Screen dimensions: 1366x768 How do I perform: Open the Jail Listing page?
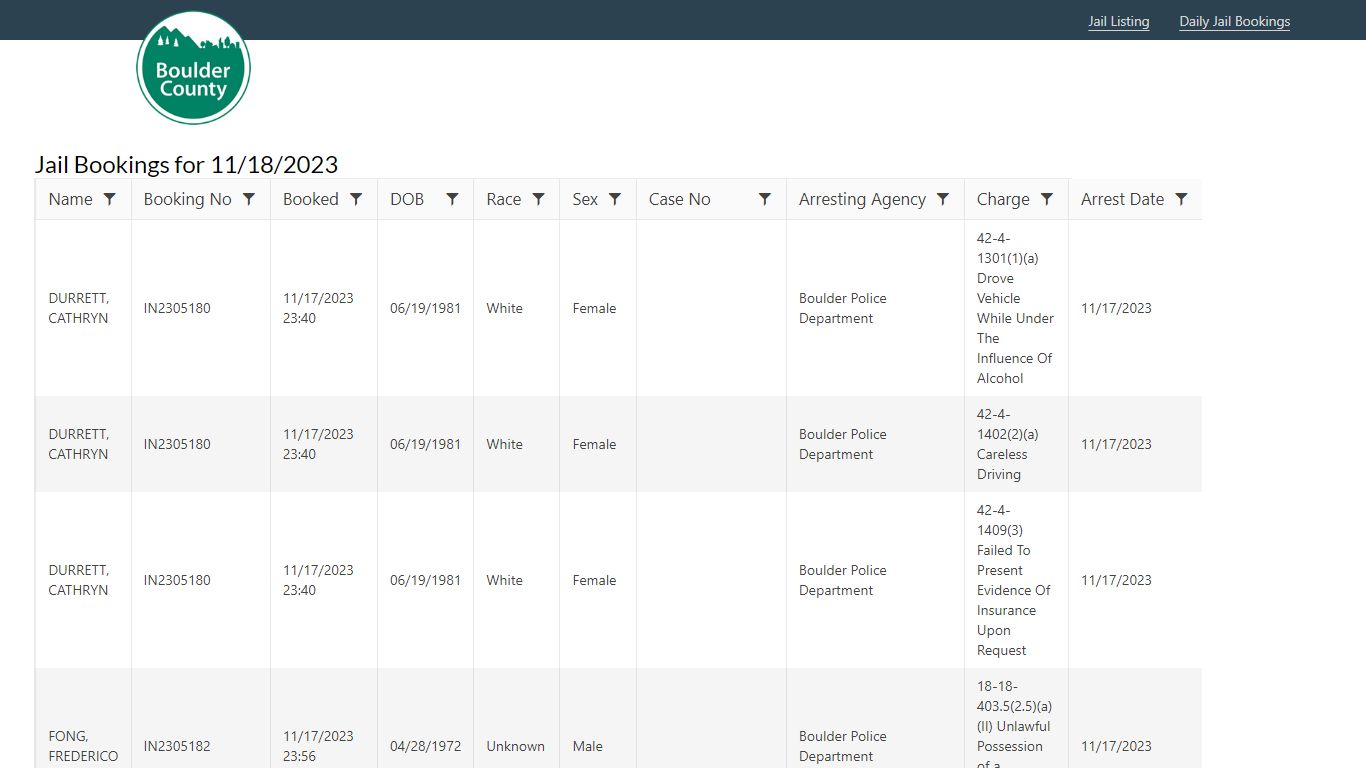(1118, 21)
